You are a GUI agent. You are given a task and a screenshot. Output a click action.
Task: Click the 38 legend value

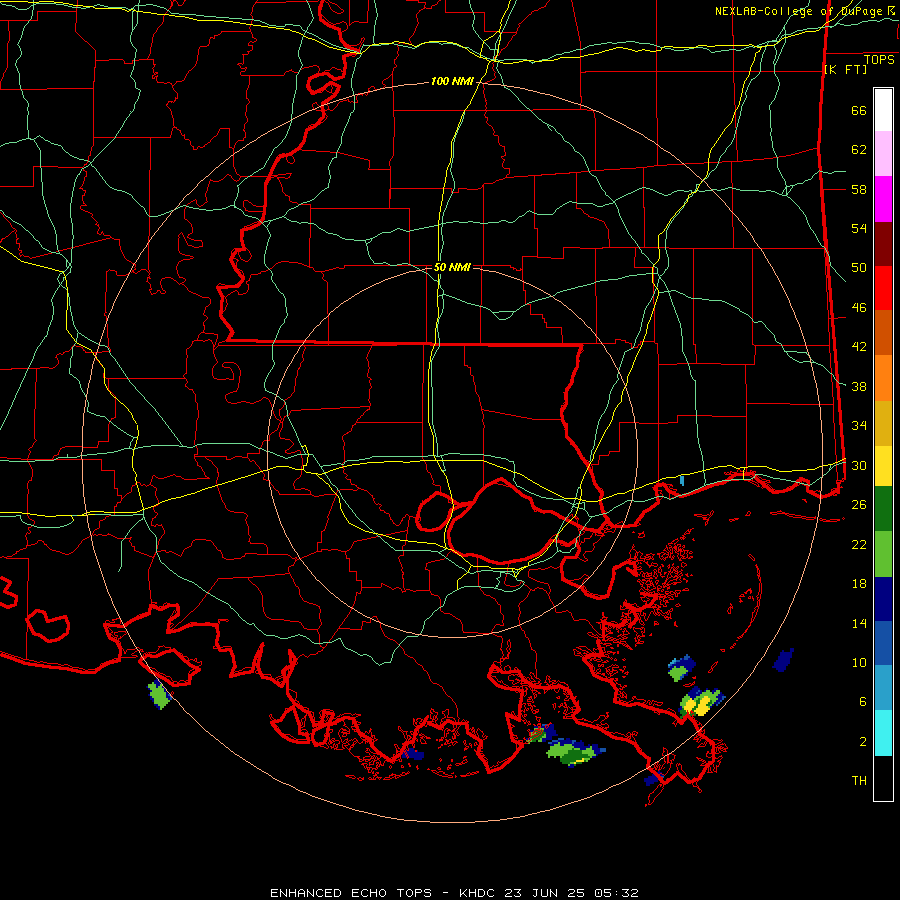(859, 387)
